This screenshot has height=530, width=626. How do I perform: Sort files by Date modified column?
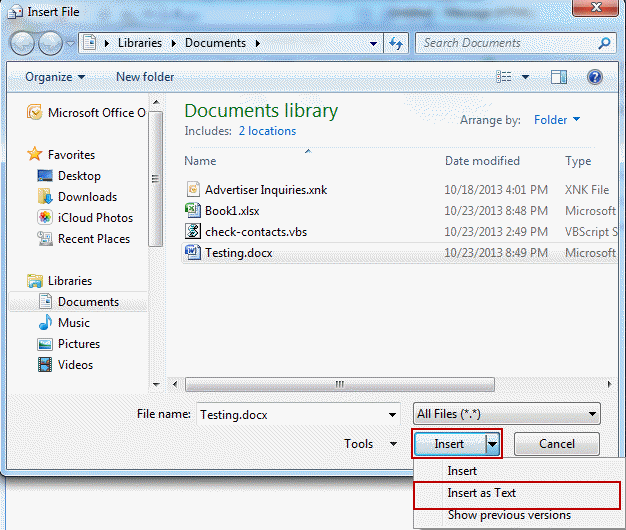coord(482,161)
